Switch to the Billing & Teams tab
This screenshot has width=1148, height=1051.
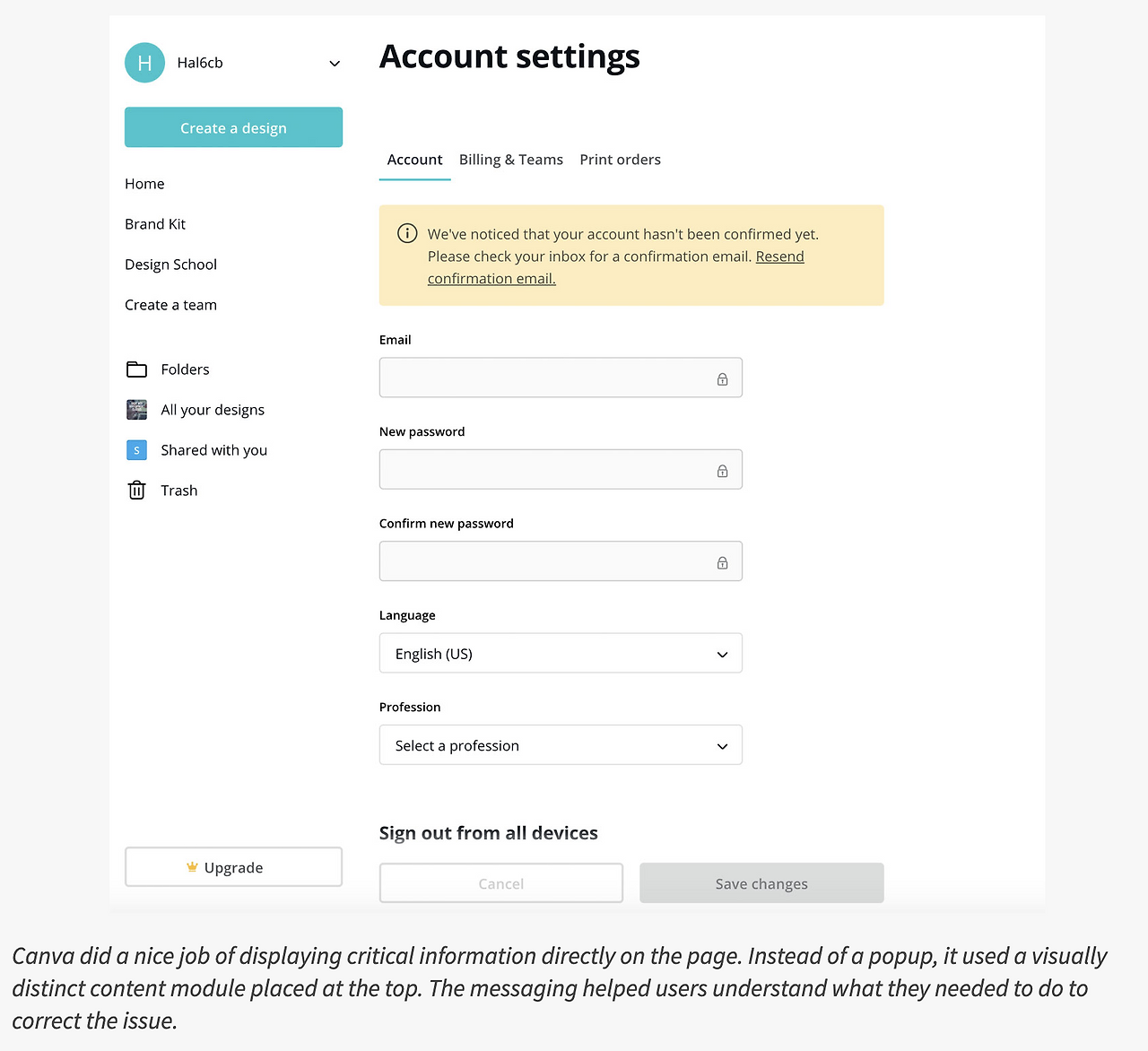511,160
